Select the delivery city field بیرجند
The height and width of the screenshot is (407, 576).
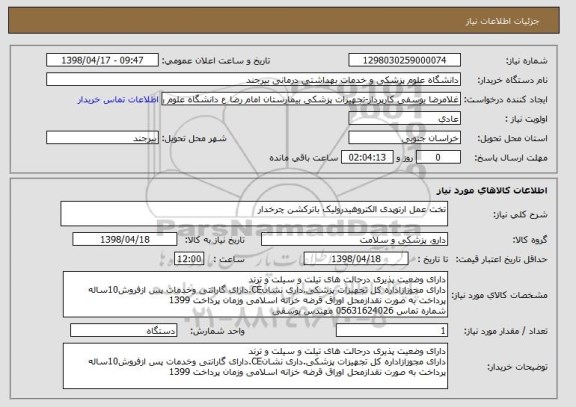click(x=102, y=138)
